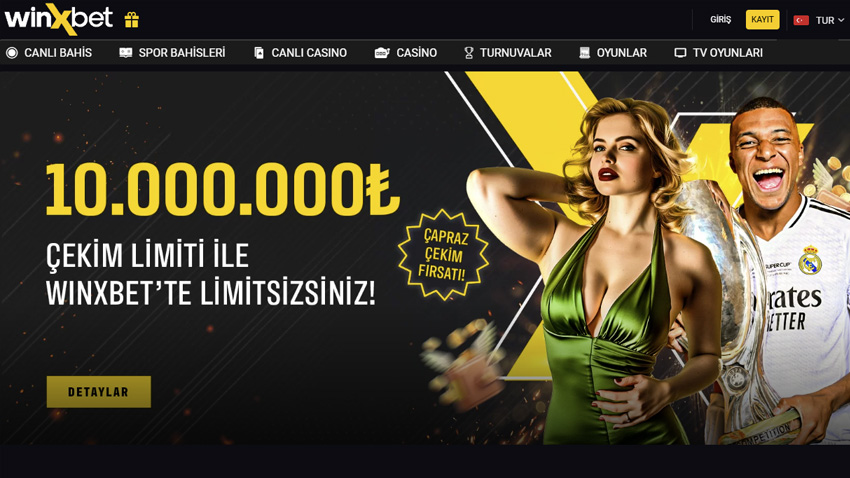Click the Spor Bahisleri scoreboard icon
This screenshot has height=478, width=850.
point(125,53)
